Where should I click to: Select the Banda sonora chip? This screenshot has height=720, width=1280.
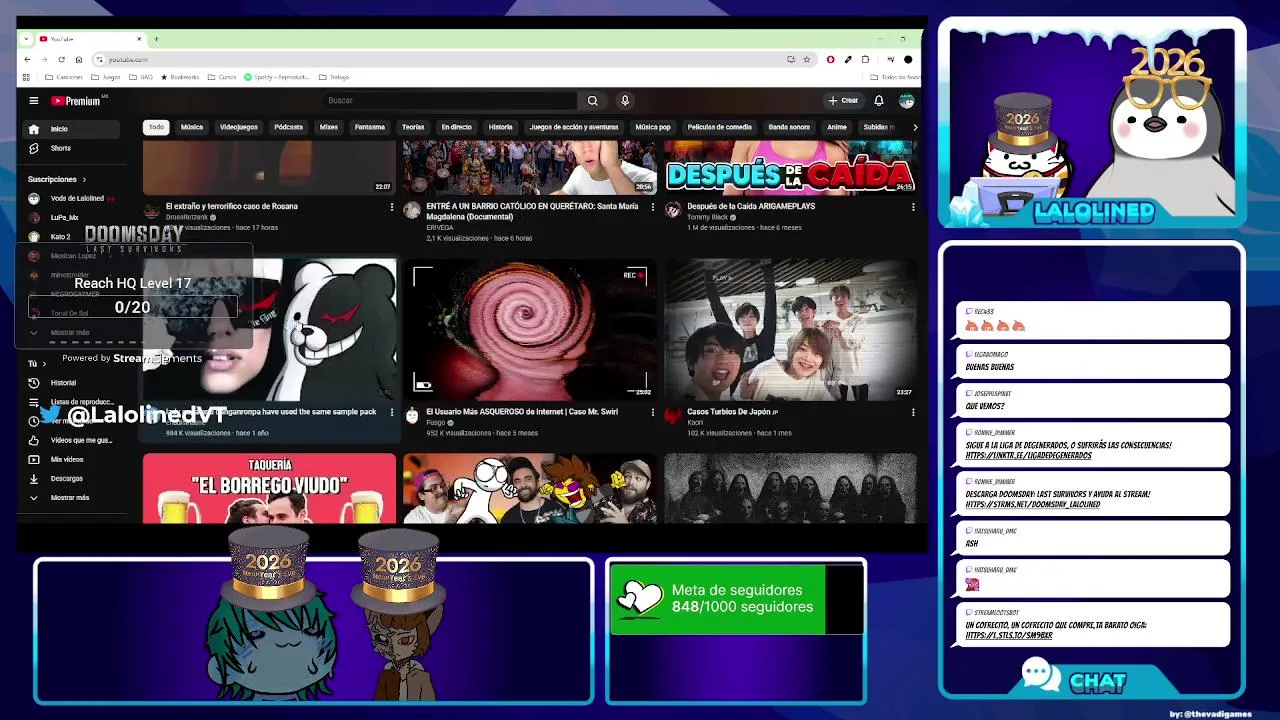point(789,127)
